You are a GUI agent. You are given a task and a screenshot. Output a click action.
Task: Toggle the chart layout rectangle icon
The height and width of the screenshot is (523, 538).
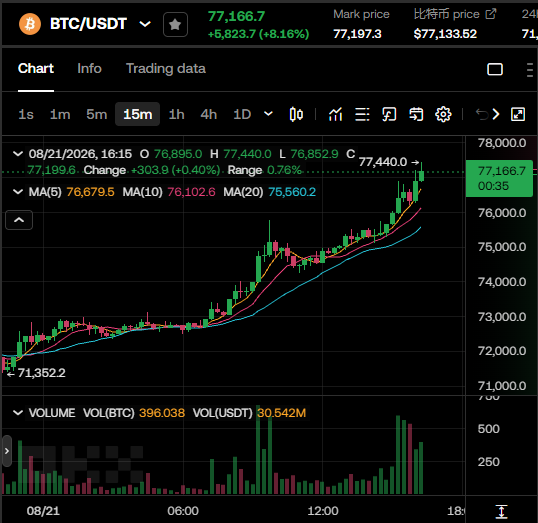(495, 69)
